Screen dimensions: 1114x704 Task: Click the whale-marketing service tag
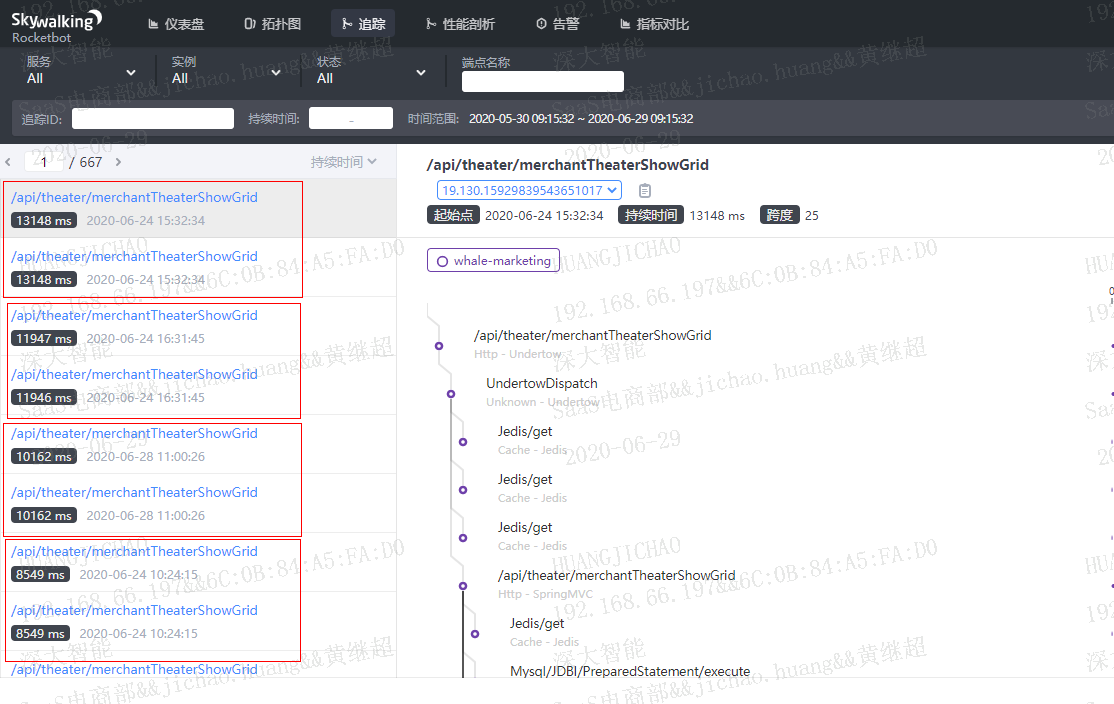pos(493,261)
